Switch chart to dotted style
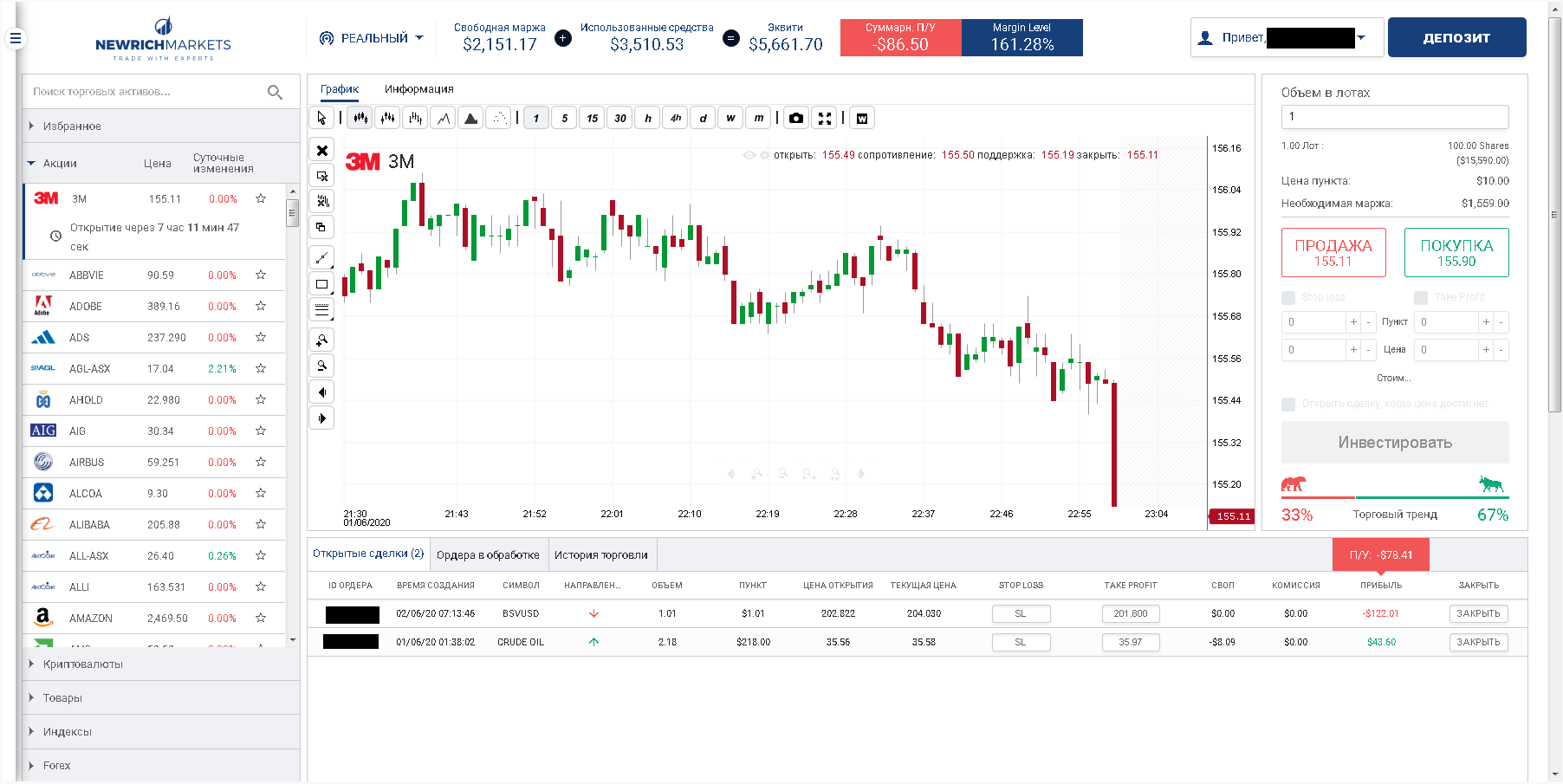Image resolution: width=1563 pixels, height=784 pixels. (x=499, y=118)
